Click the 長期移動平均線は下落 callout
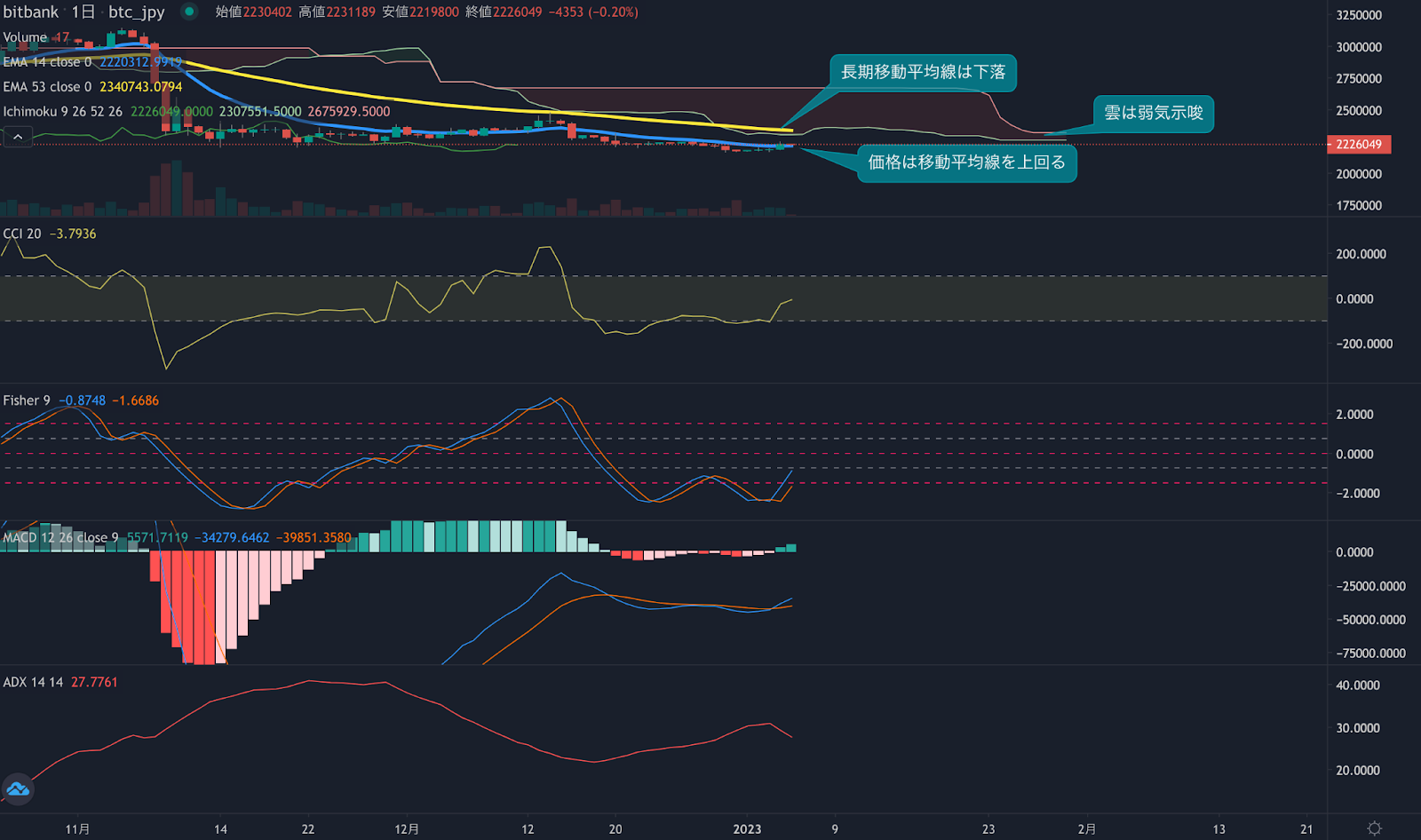1421x840 pixels. [x=924, y=73]
